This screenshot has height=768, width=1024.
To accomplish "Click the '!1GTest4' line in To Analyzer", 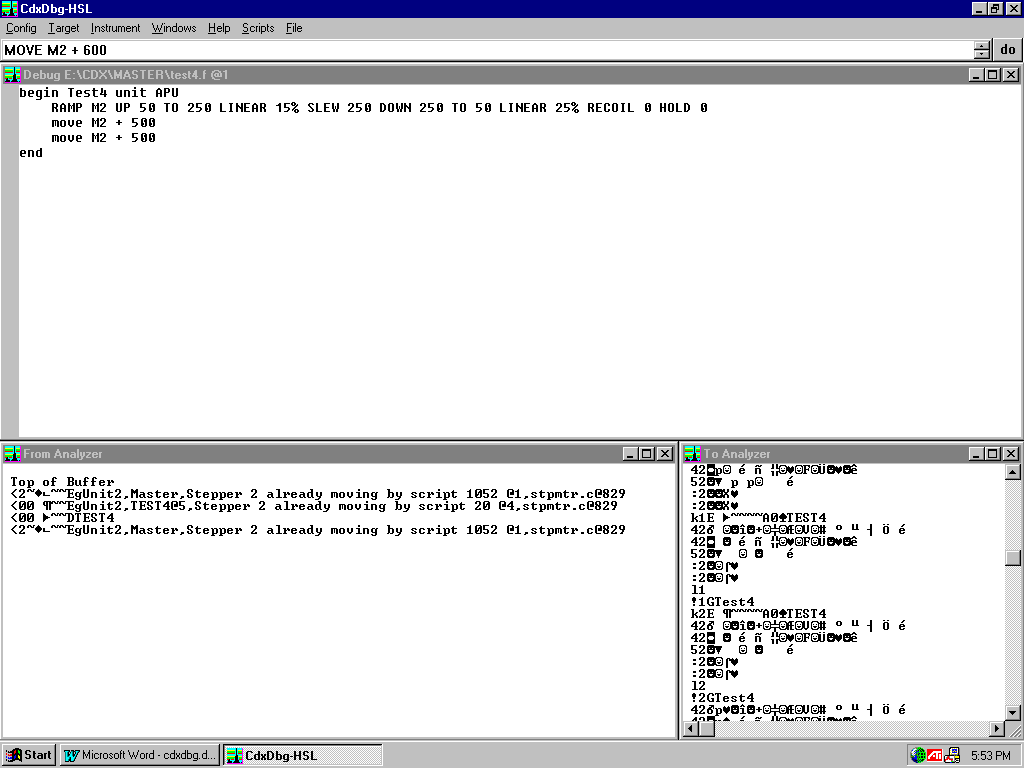I will tap(722, 602).
